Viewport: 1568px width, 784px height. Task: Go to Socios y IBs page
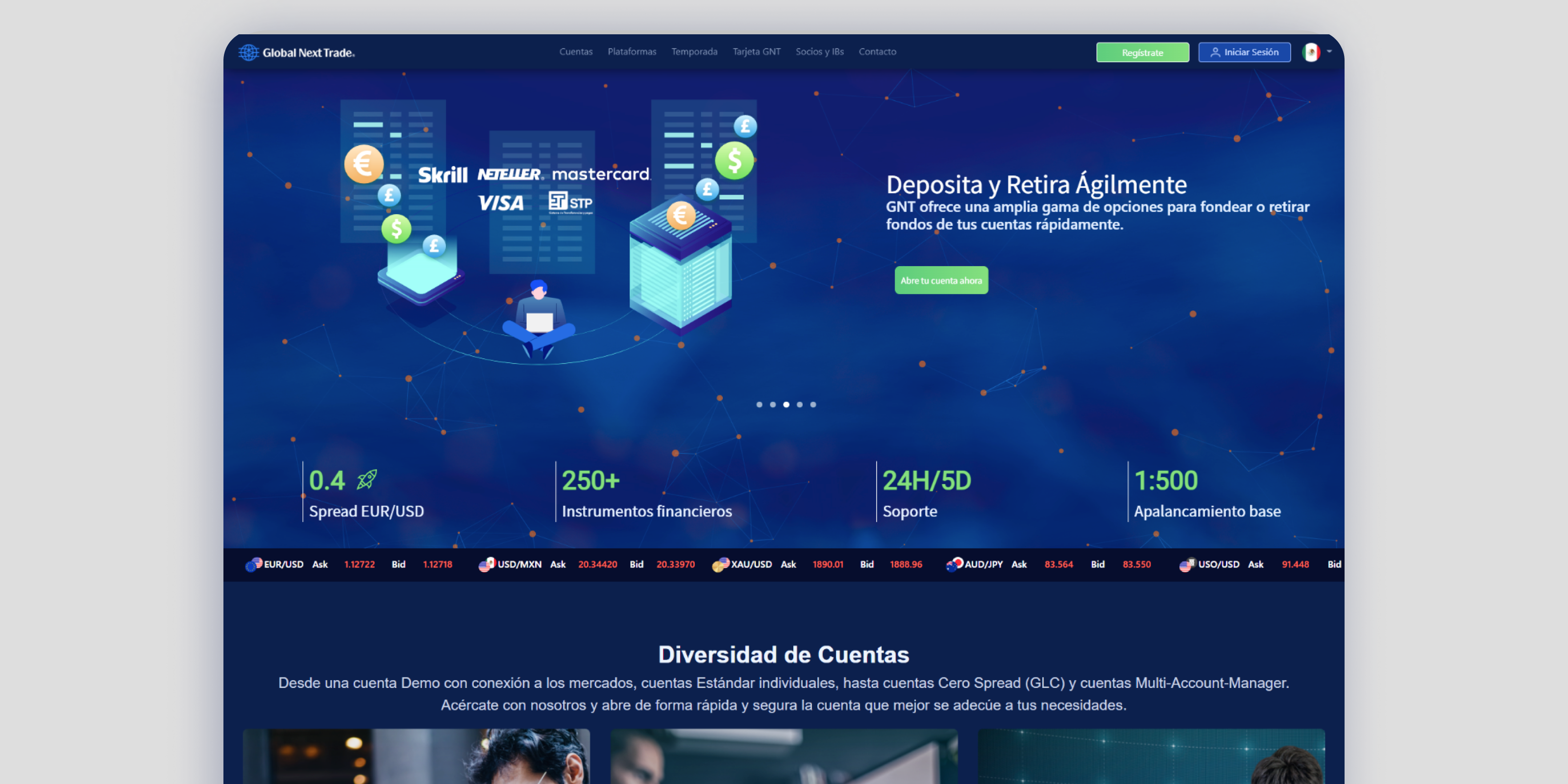click(x=819, y=52)
